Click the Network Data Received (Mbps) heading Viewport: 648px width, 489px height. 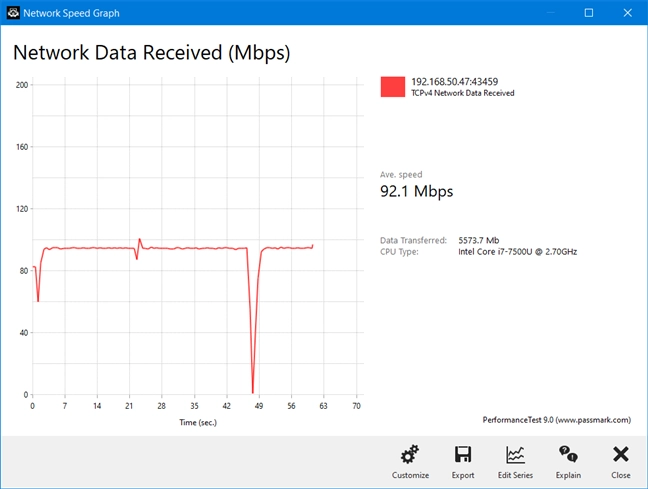coord(152,53)
